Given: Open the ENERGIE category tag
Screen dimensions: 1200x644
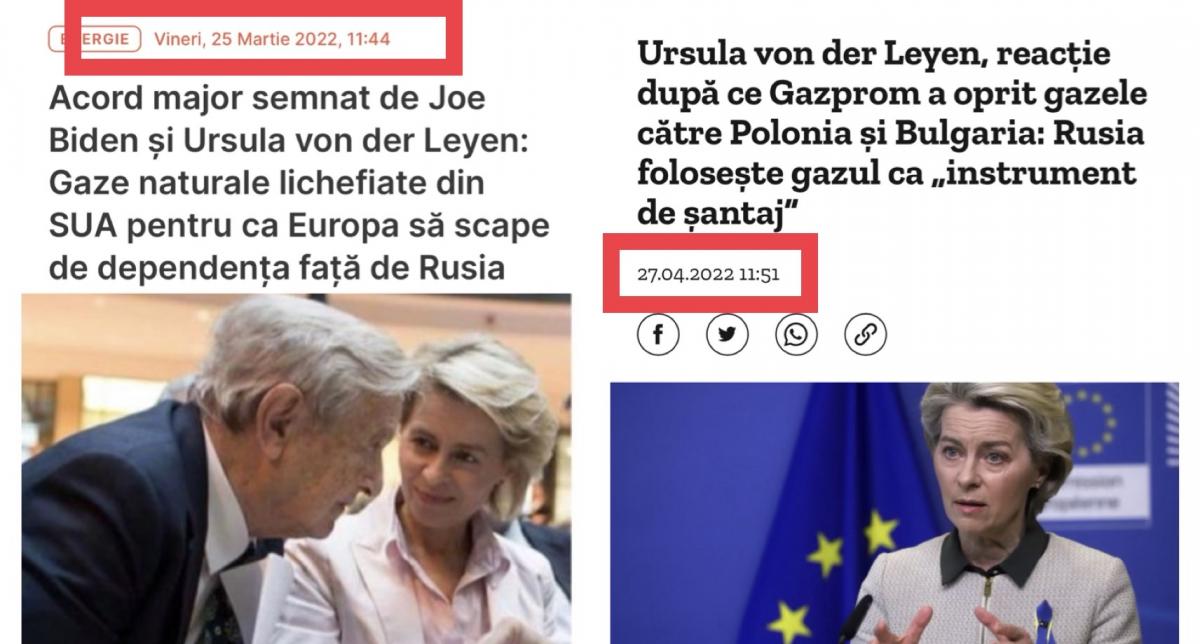Looking at the screenshot, I should [x=93, y=39].
